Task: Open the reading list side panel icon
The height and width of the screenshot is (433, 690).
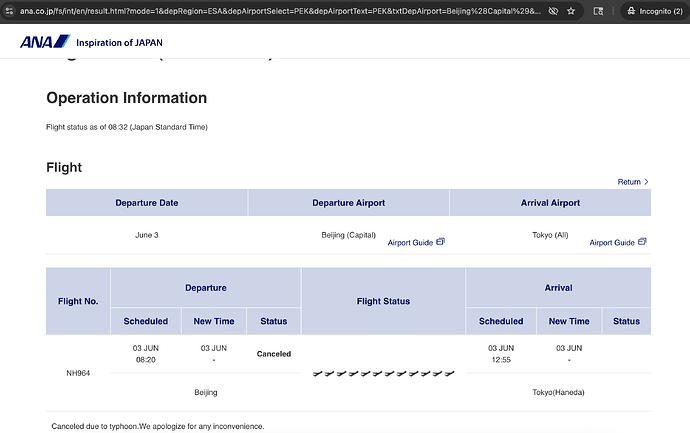Action: [x=598, y=11]
